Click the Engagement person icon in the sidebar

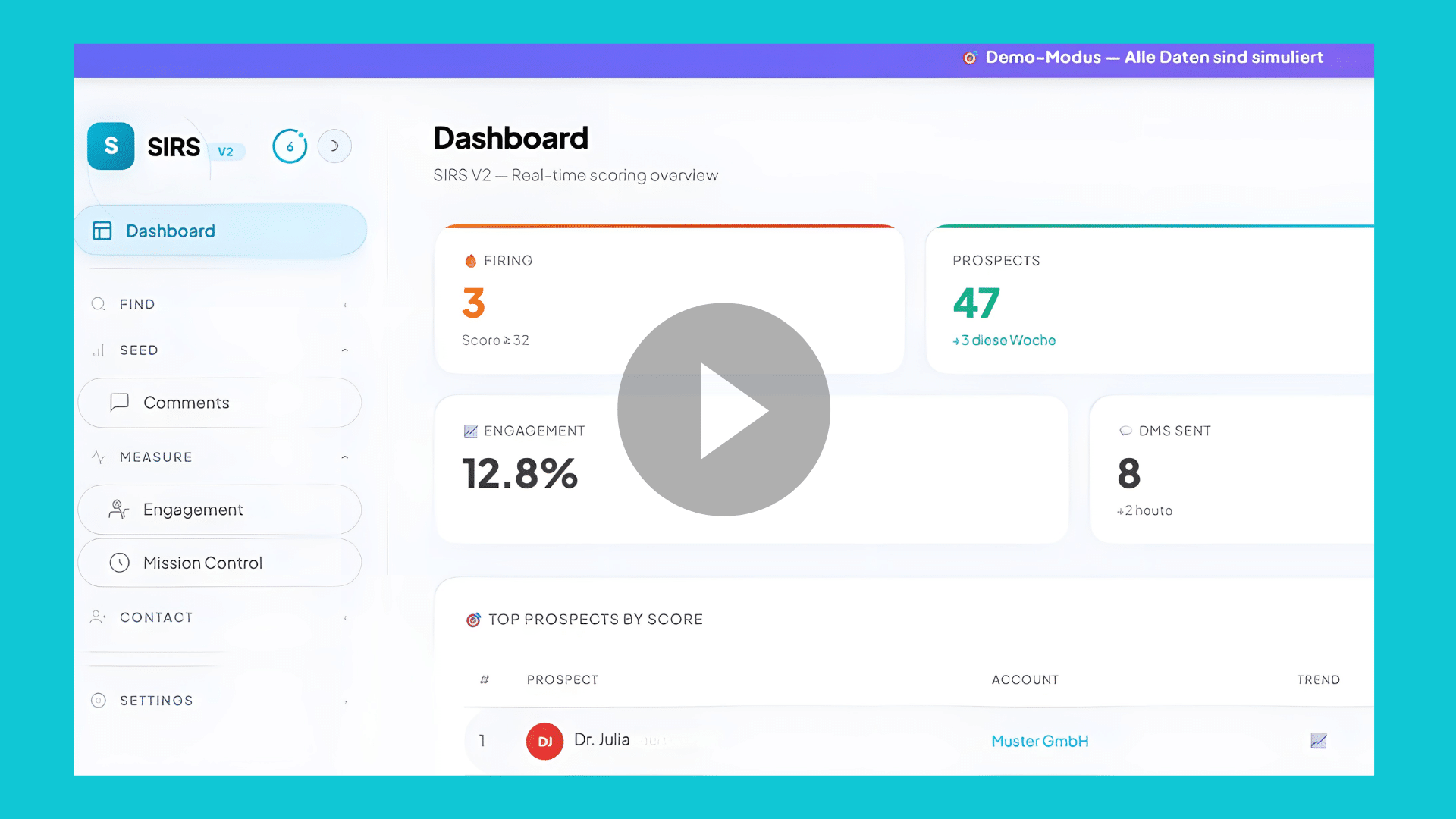pyautogui.click(x=119, y=510)
